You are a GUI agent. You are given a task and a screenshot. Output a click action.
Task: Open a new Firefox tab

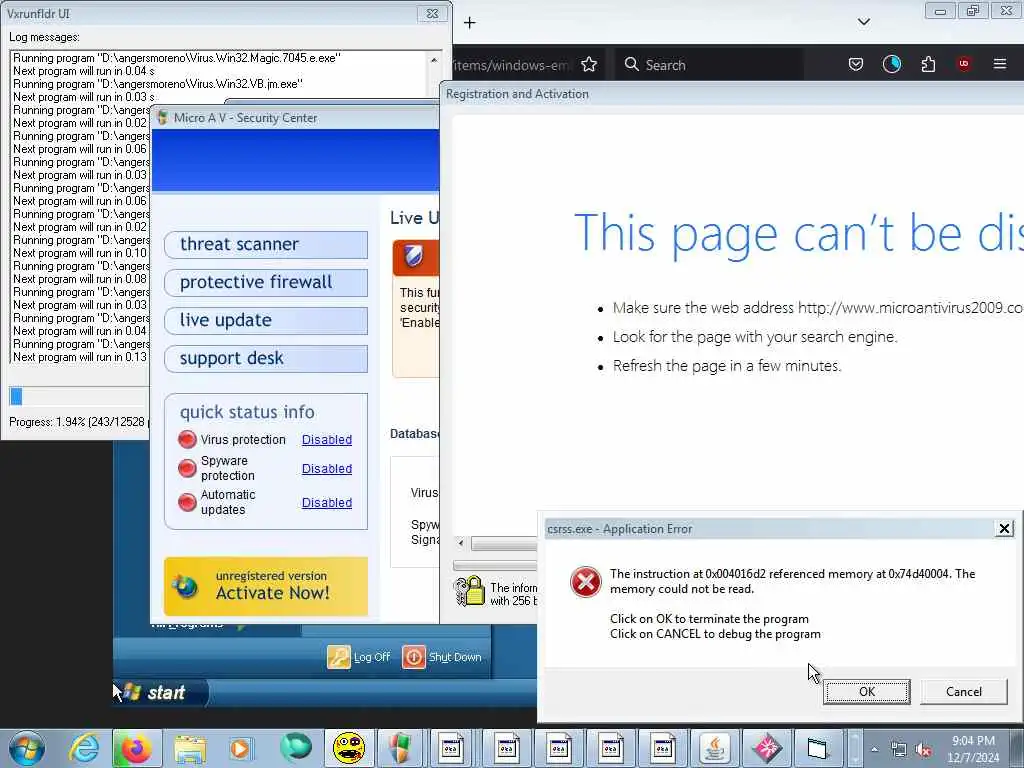470,23
